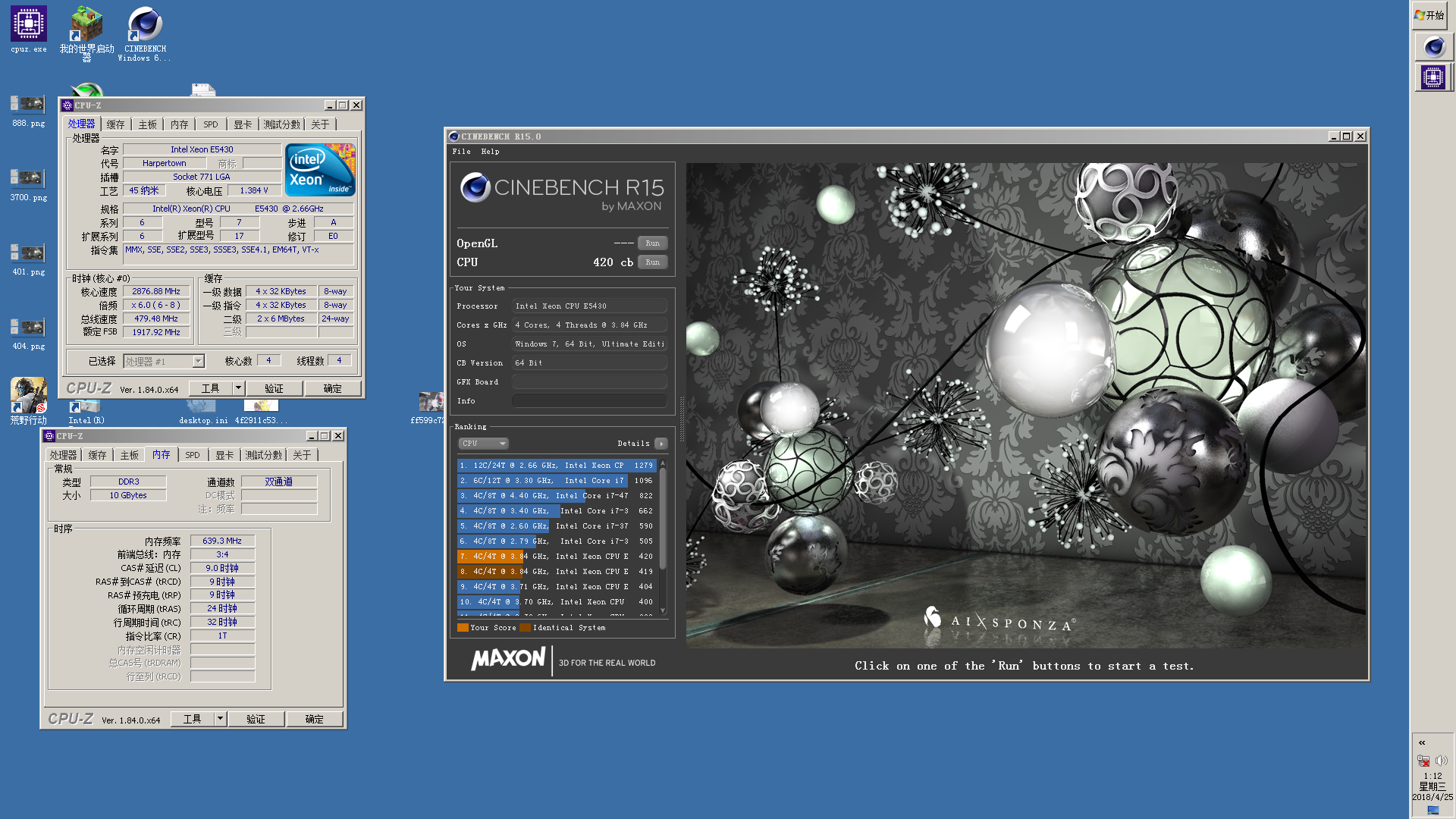This screenshot has height=819, width=1456.
Task: Select the desktop.ini file icon
Action: pos(202,412)
